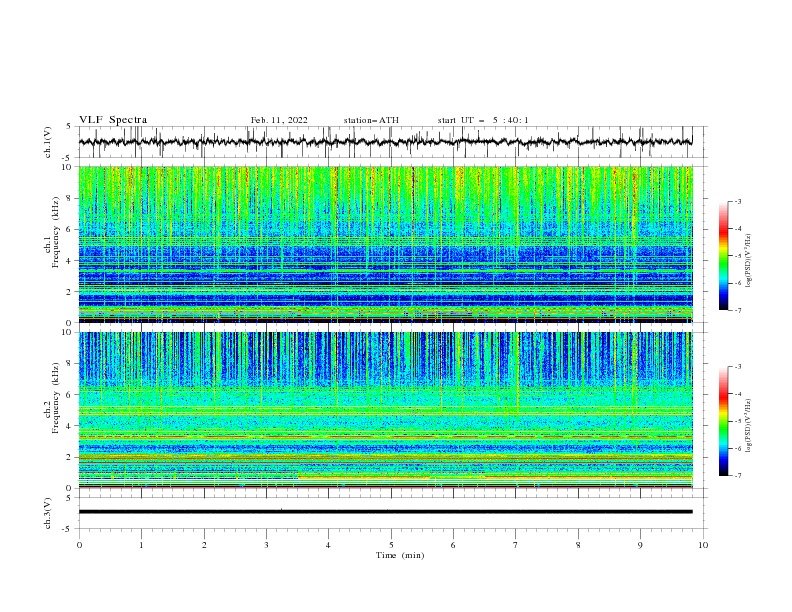Screen dimensions: 792x612
Task: Click the "station=ATH" label
Action: (371, 120)
